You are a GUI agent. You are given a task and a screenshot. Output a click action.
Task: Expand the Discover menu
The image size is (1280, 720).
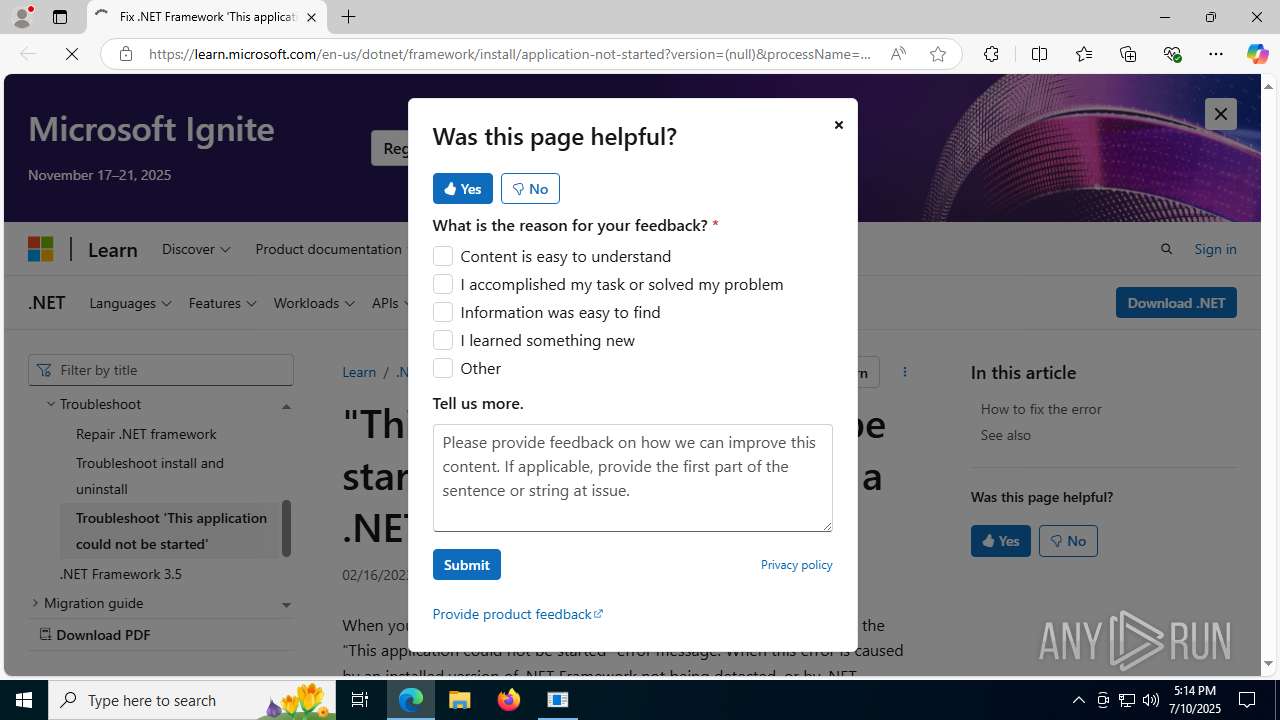(x=196, y=249)
